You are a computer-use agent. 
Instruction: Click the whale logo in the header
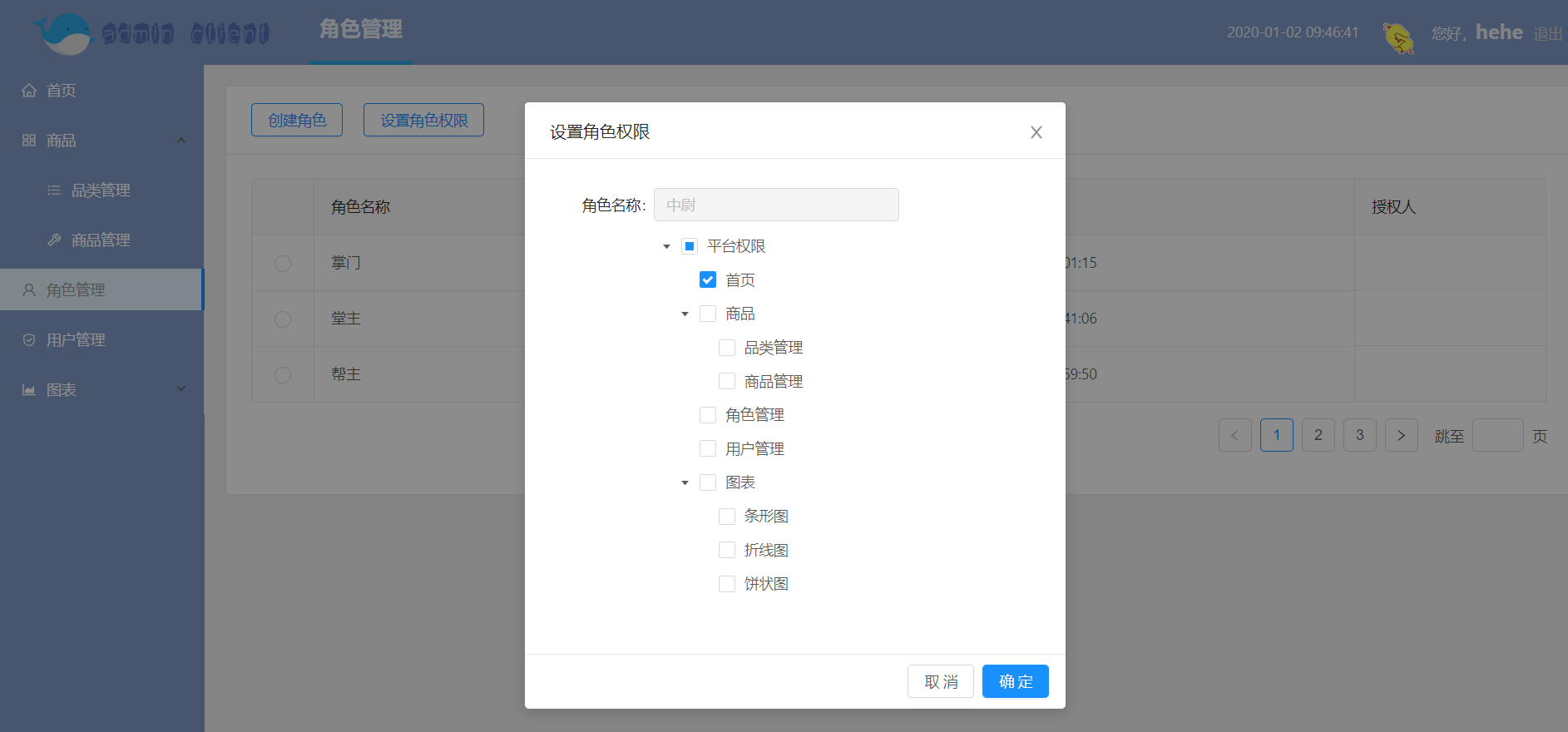coord(63,33)
